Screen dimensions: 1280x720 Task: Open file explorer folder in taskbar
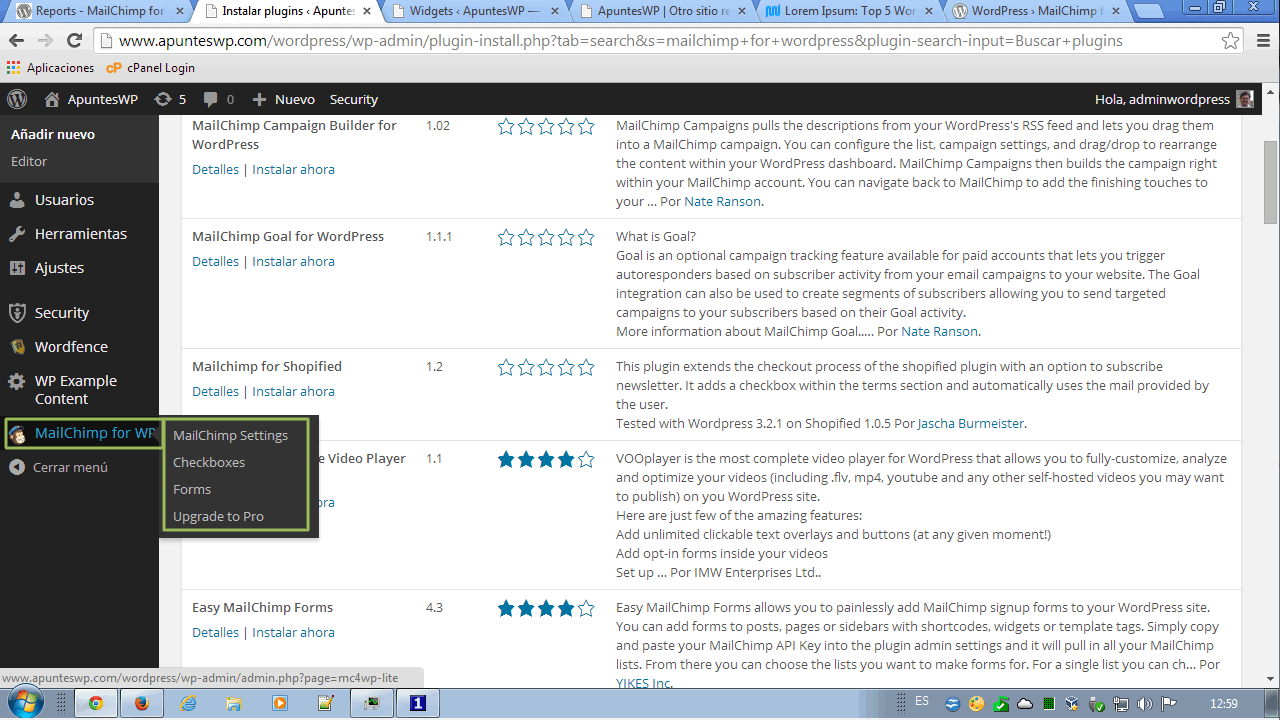coord(233,703)
